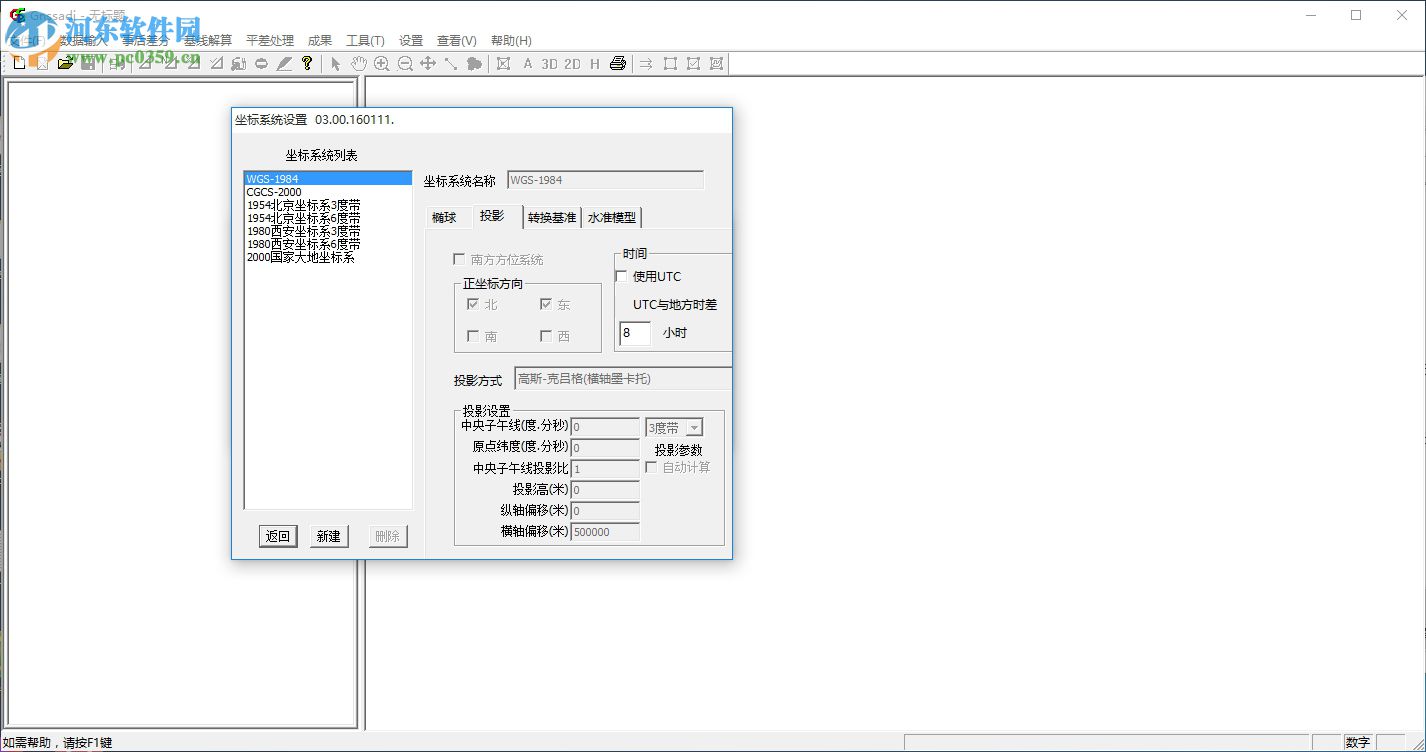Switch to the 椭球 tab
1426x752 pixels.
pos(444,217)
